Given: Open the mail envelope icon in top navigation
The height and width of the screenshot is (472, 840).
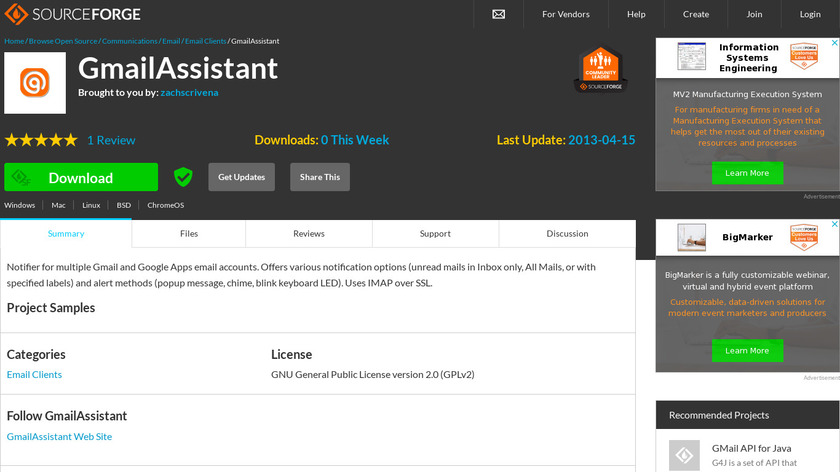Looking at the screenshot, I should [498, 14].
